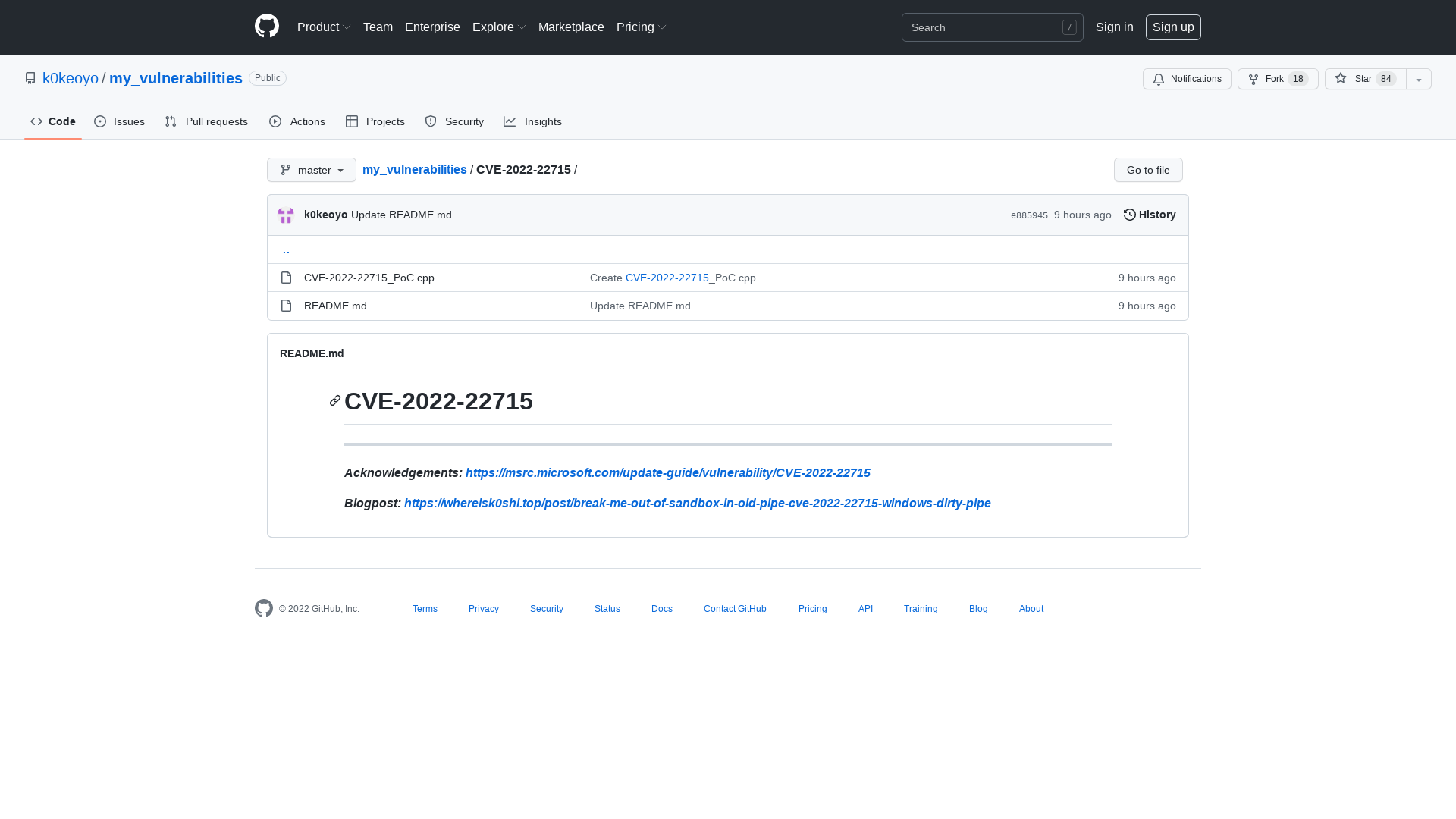Click inside the Search field
The image size is (1456, 819).
[986, 27]
